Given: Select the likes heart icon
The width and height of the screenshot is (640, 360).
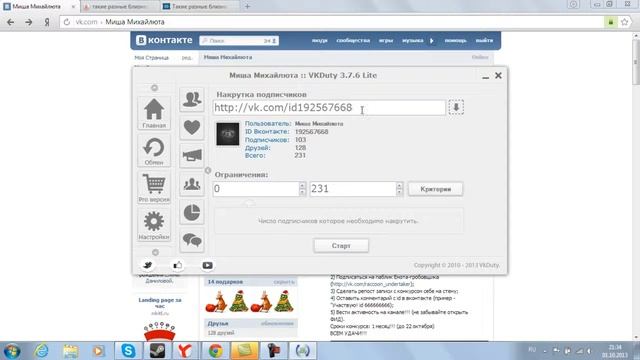Looking at the screenshot, I should [192, 127].
